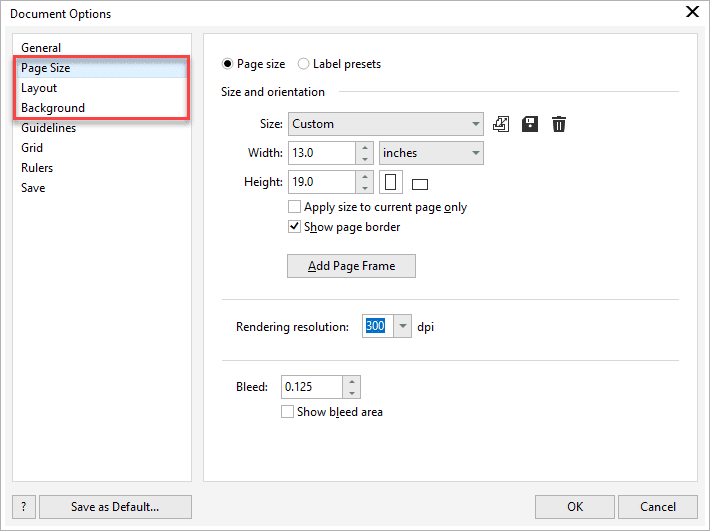The width and height of the screenshot is (710, 531).
Task: Enable Apply size to current page only
Action: click(x=294, y=207)
